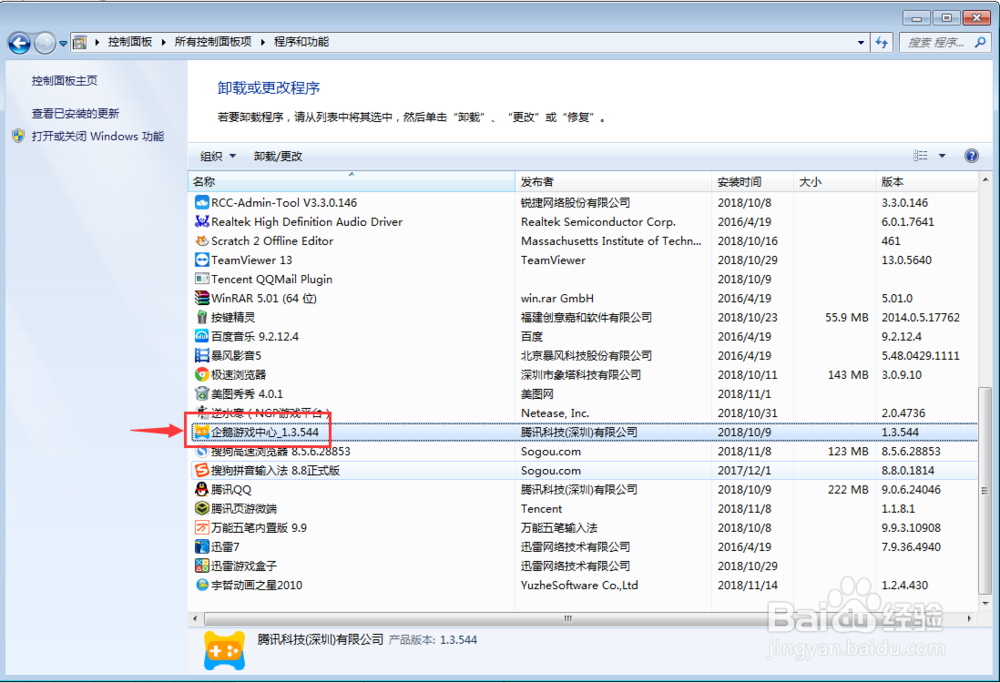The width and height of the screenshot is (1000, 683).
Task: Click the 宇哲动画之星2010 icon
Action: coord(202,585)
